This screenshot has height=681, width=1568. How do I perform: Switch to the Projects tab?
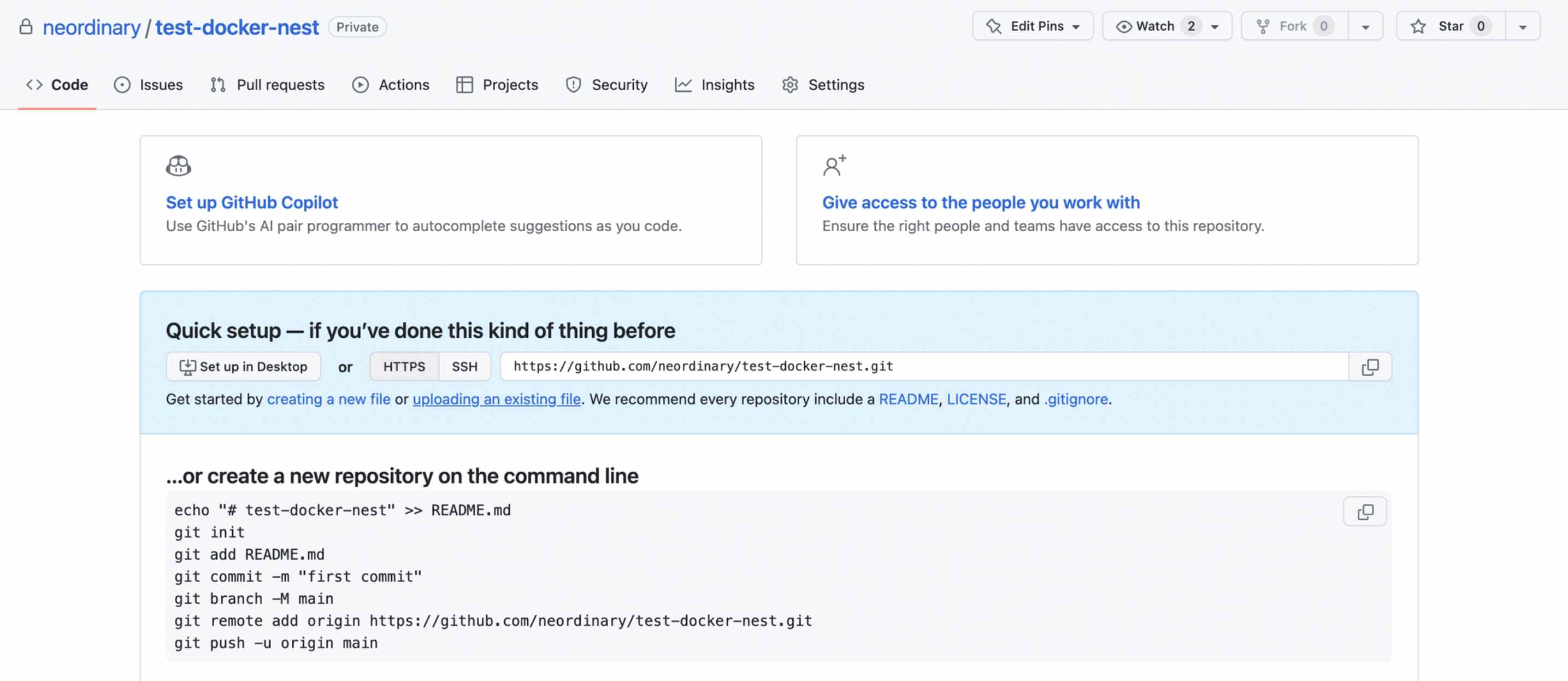(497, 85)
